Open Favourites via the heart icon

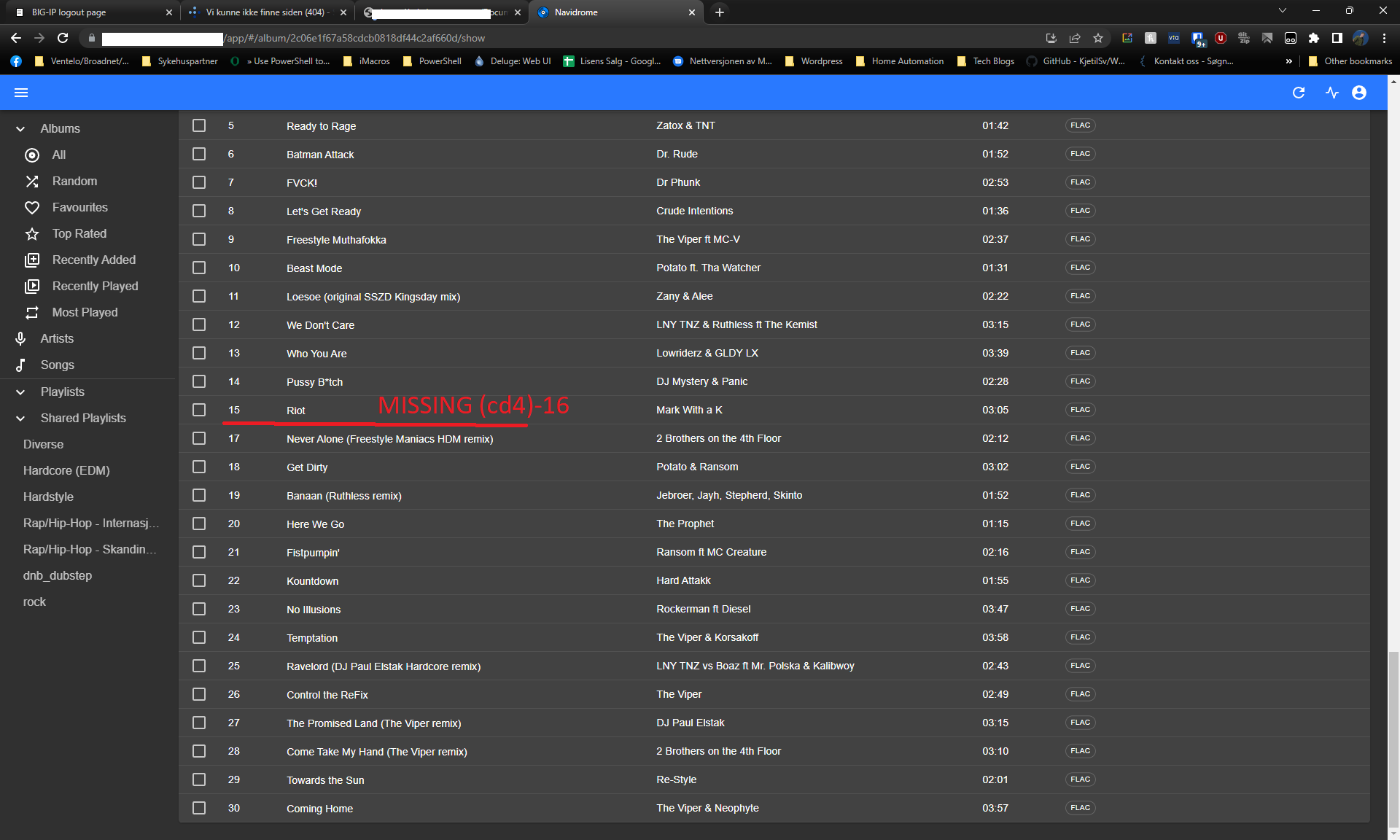coord(32,207)
